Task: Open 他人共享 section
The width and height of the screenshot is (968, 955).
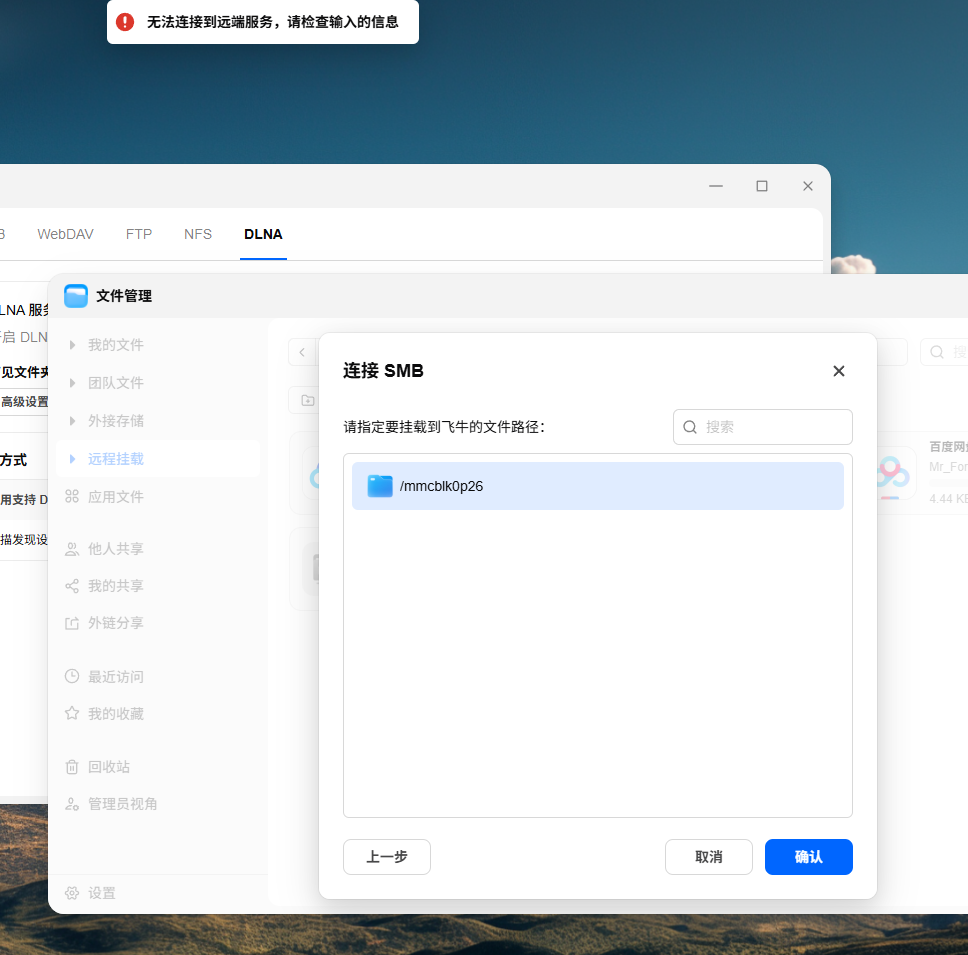Action: point(115,549)
